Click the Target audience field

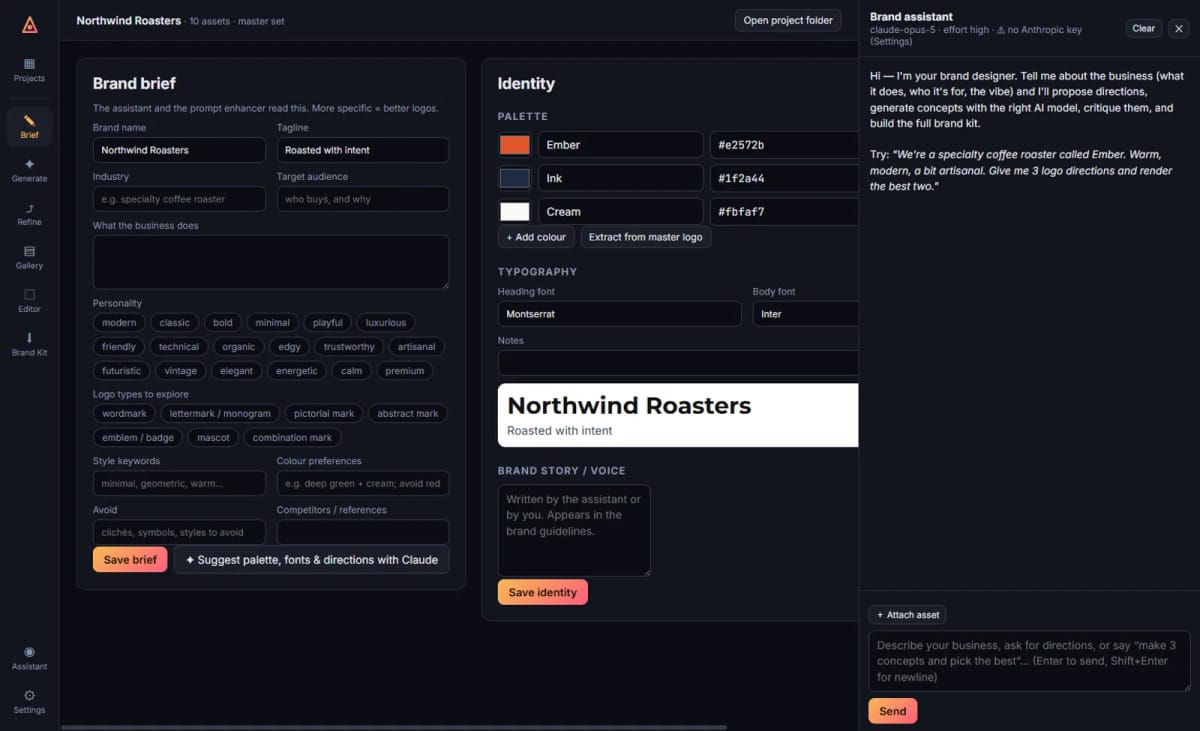click(363, 199)
